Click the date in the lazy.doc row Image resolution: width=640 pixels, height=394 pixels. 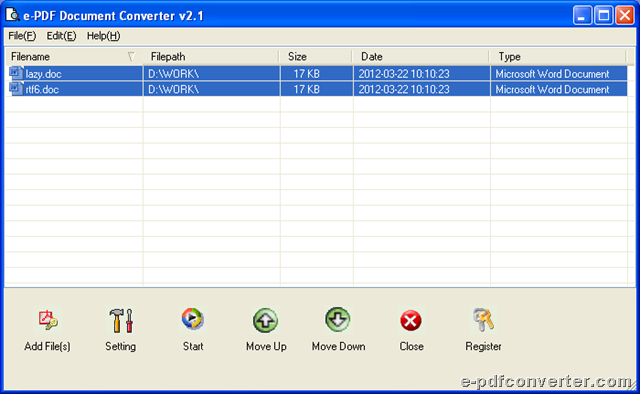click(x=404, y=74)
